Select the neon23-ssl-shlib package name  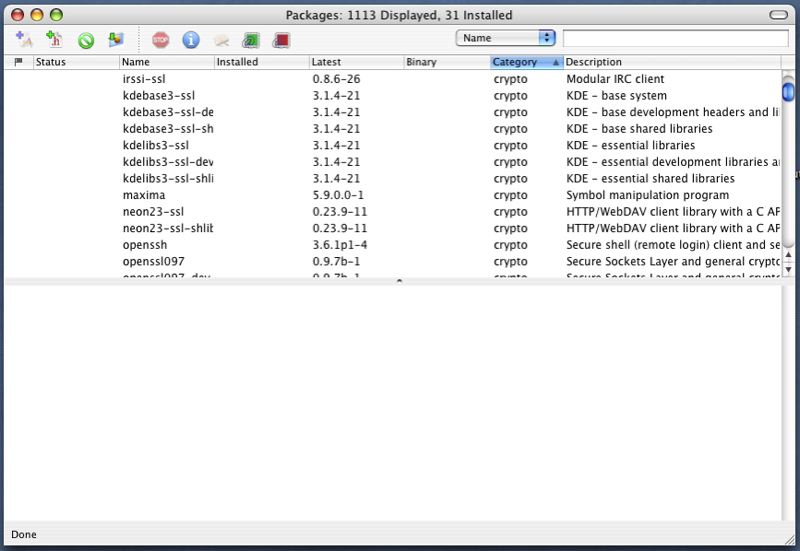pyautogui.click(x=168, y=228)
